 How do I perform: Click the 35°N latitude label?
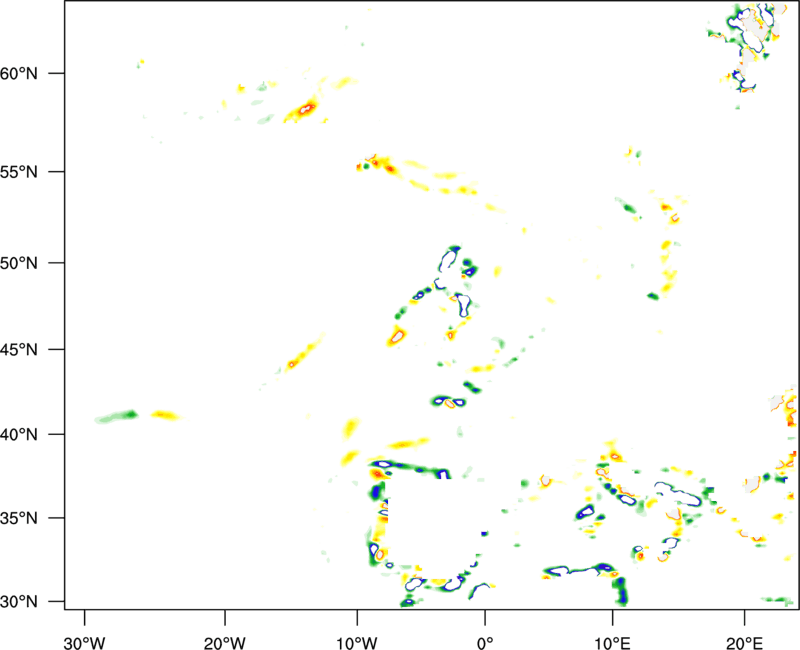pos(19,518)
